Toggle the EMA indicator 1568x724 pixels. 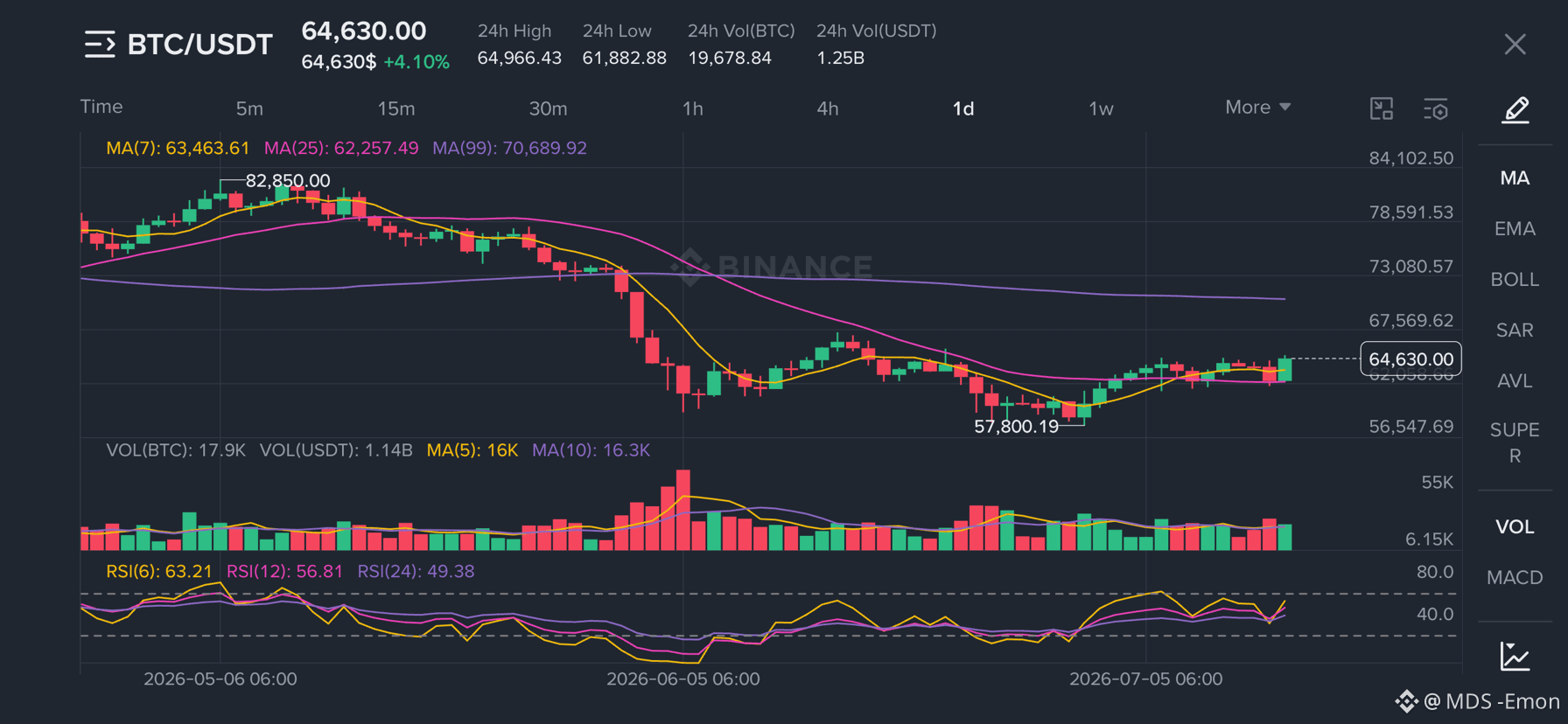click(1515, 229)
